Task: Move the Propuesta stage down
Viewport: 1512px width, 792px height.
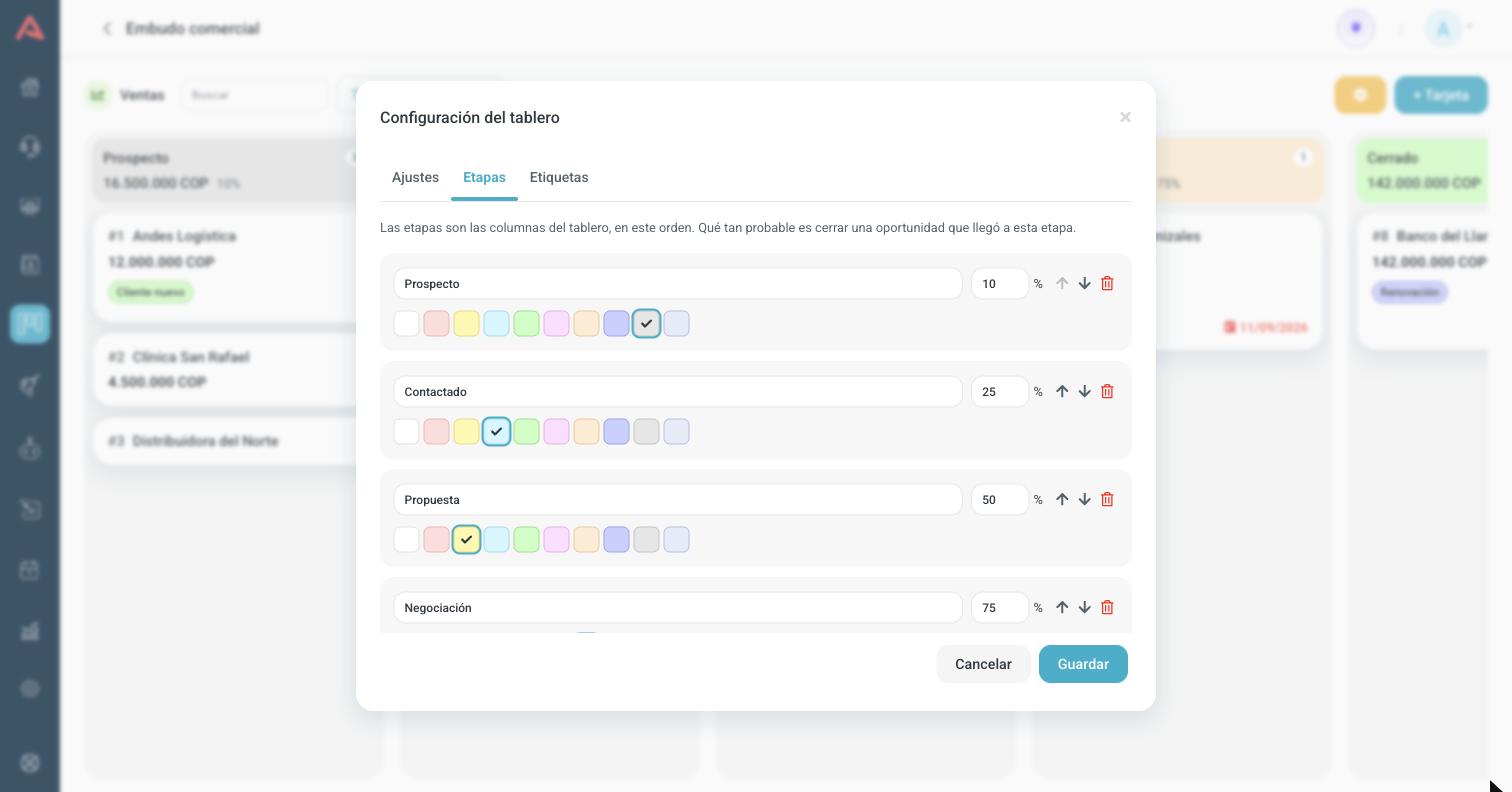Action: coord(1084,499)
